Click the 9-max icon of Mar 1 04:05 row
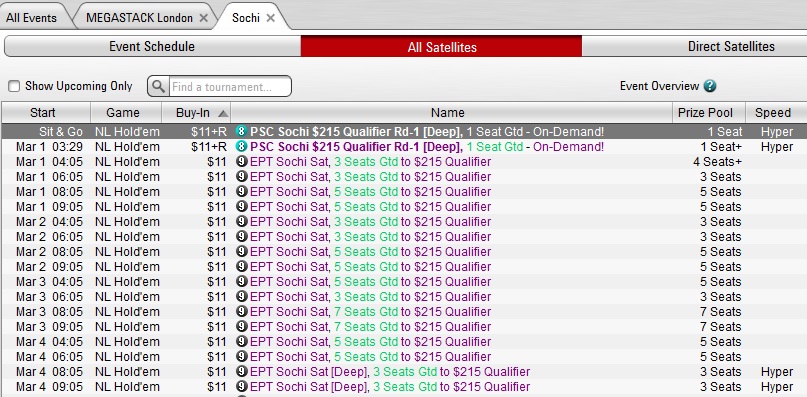This screenshot has width=807, height=397. 242,162
